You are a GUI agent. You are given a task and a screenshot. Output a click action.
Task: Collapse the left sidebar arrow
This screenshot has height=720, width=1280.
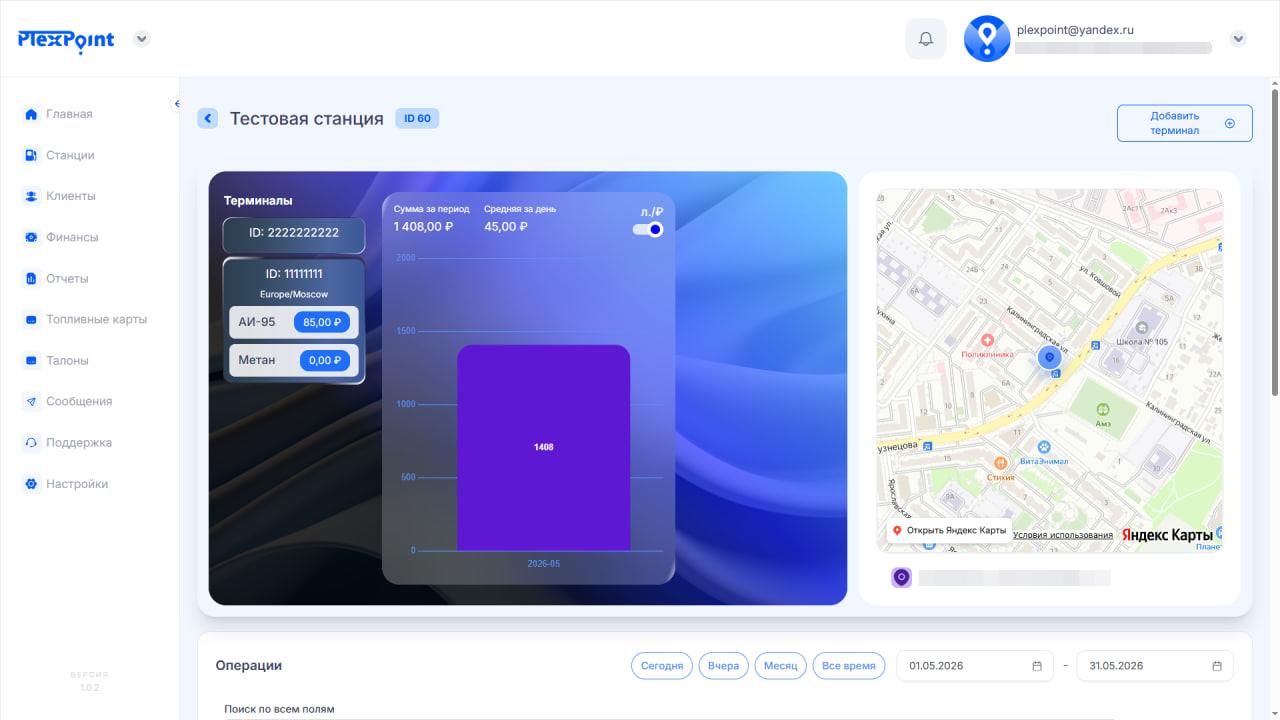[x=176, y=104]
